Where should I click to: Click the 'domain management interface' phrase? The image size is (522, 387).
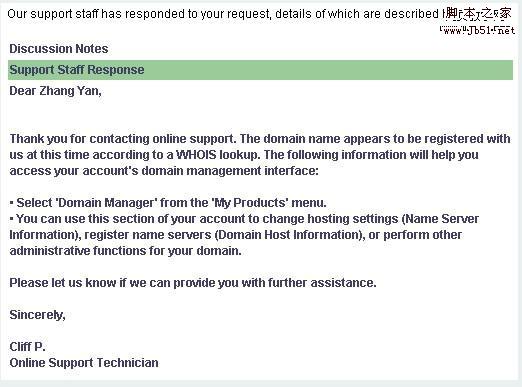(230, 171)
